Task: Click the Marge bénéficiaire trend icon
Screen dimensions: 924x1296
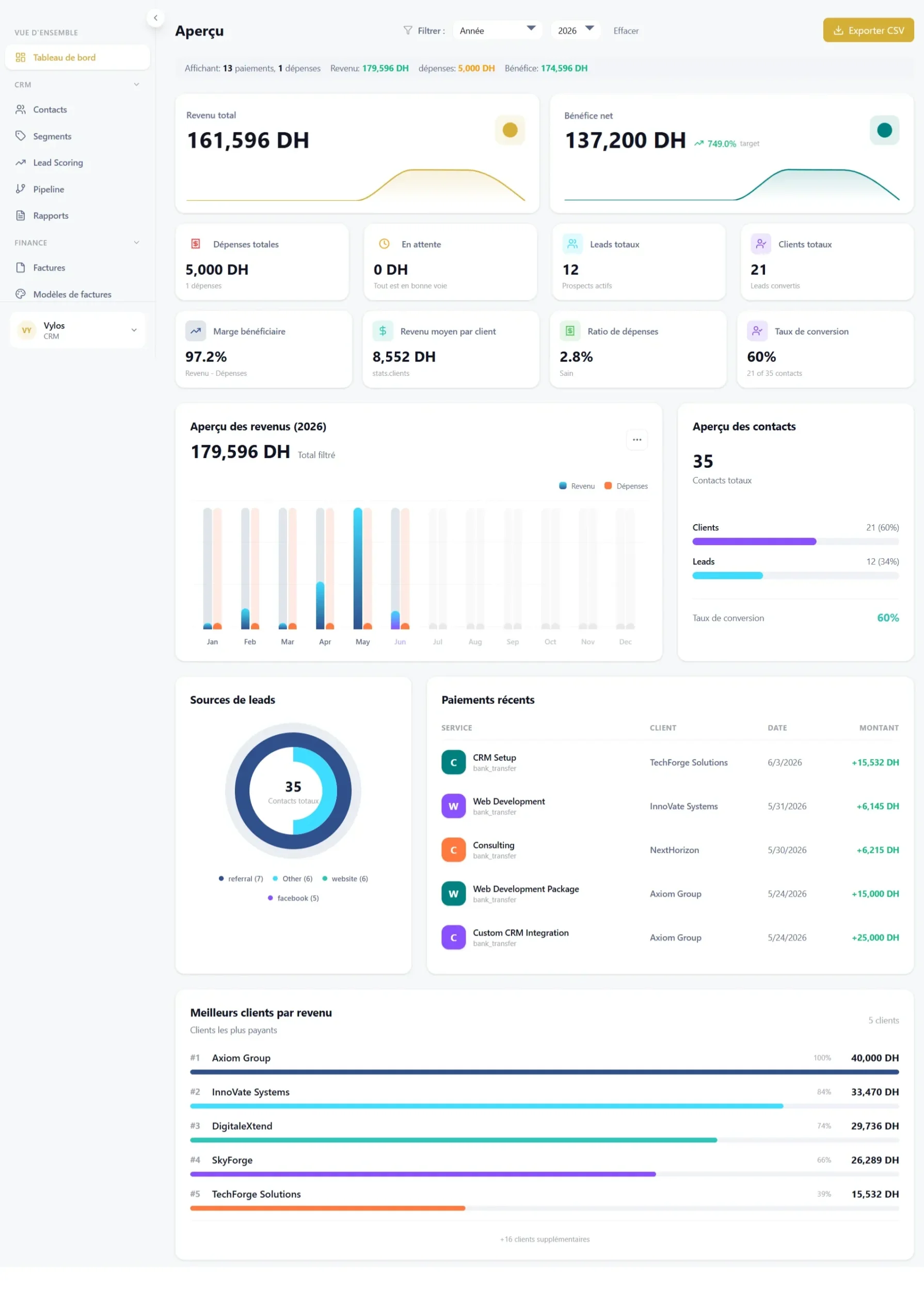Action: pyautogui.click(x=196, y=330)
